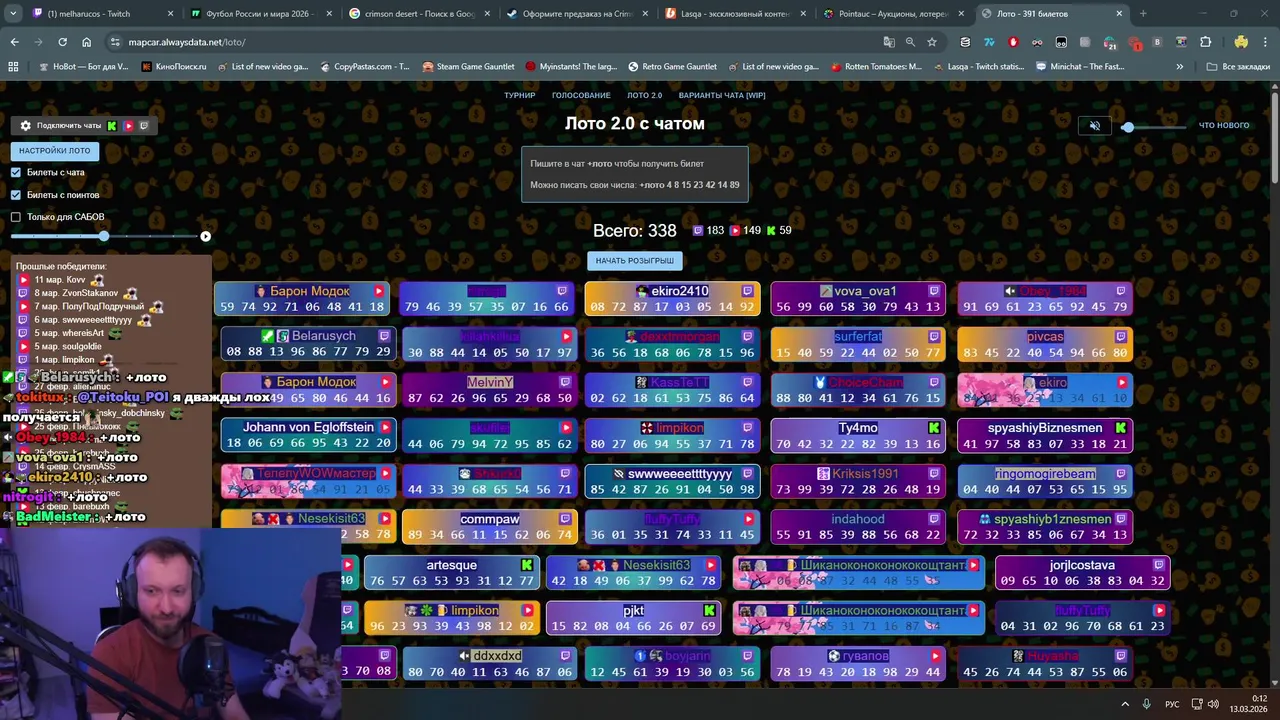
Task: Click Kick ticket count icon near 59
Action: tap(771, 230)
